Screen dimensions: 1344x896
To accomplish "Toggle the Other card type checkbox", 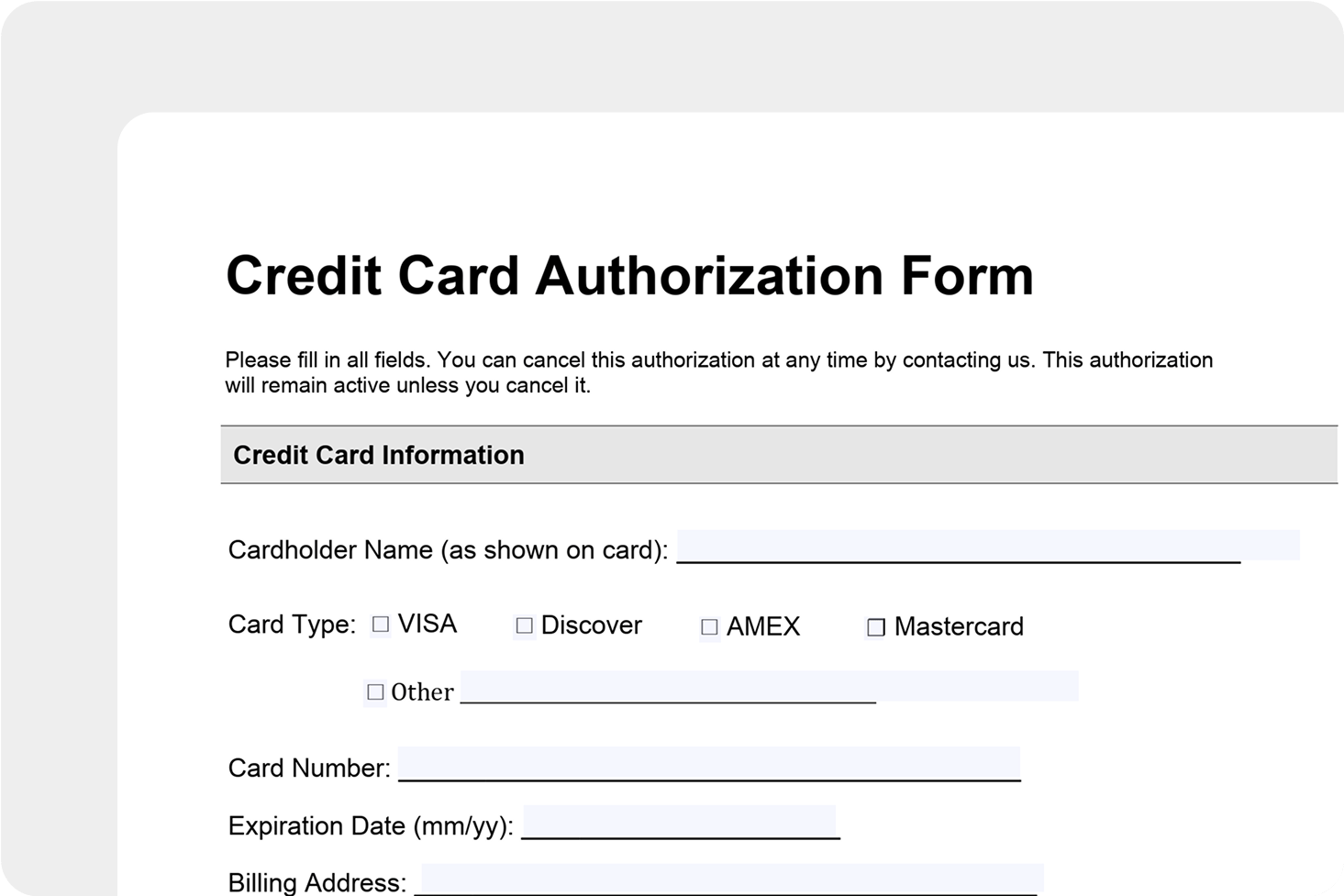I will click(x=375, y=691).
